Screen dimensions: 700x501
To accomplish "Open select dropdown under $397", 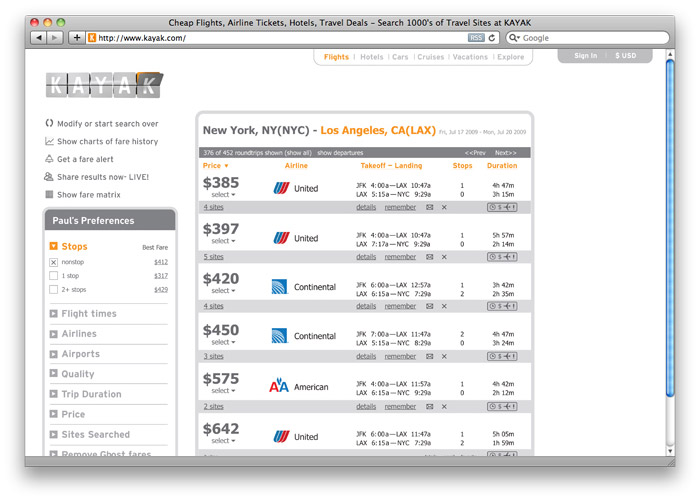I will click(x=223, y=241).
